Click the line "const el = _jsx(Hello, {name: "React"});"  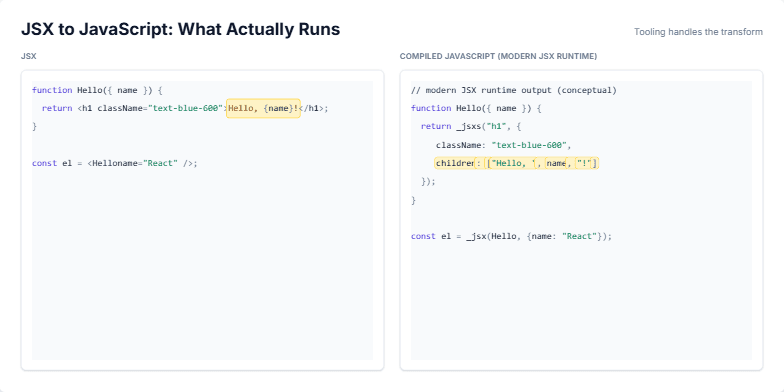pyautogui.click(x=512, y=236)
